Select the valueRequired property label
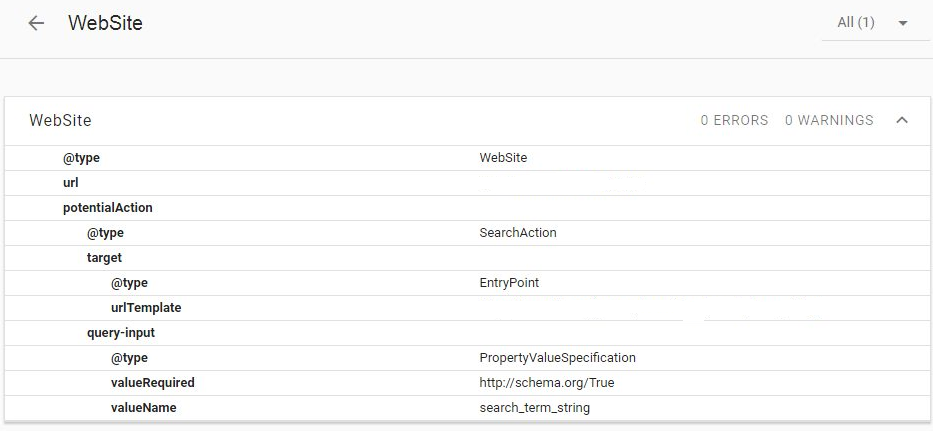Viewport: 933px width, 431px height. [x=152, y=383]
